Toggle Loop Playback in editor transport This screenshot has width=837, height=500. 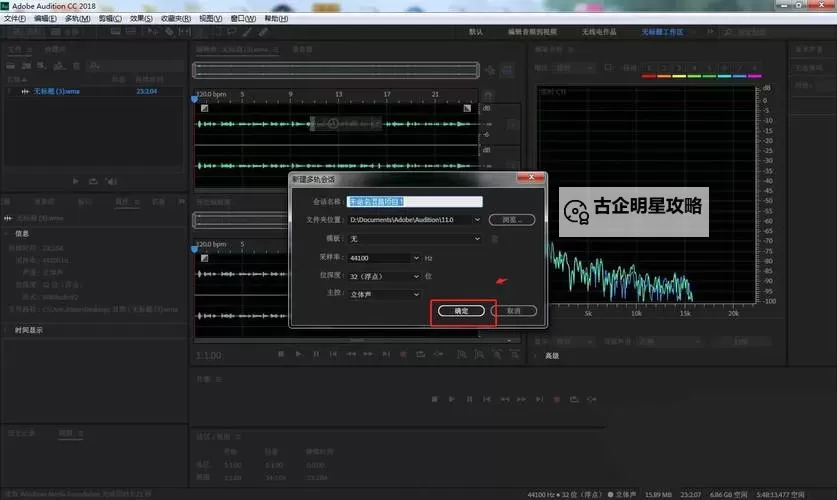coord(421,354)
